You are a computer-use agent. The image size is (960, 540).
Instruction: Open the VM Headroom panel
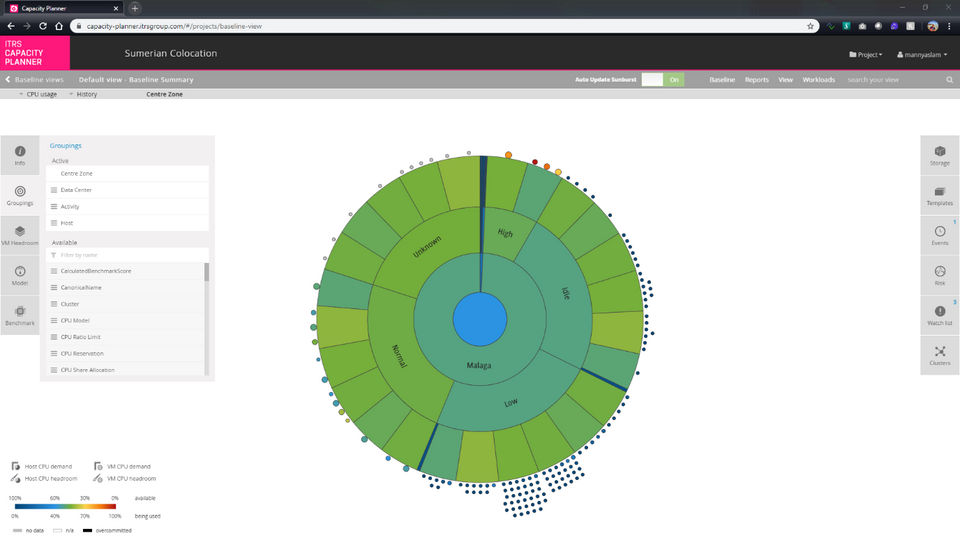(20, 235)
